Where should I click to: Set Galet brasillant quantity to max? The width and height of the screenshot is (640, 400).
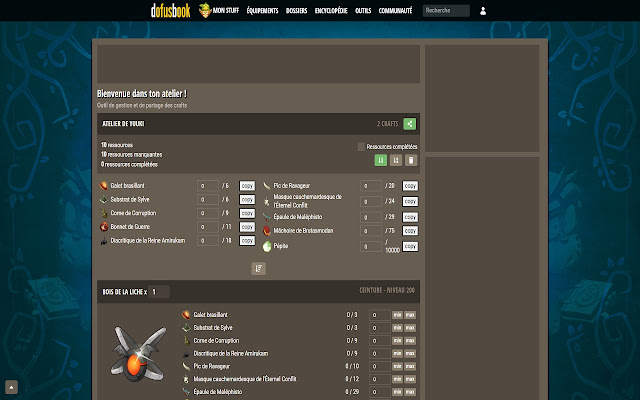pyautogui.click(x=410, y=315)
